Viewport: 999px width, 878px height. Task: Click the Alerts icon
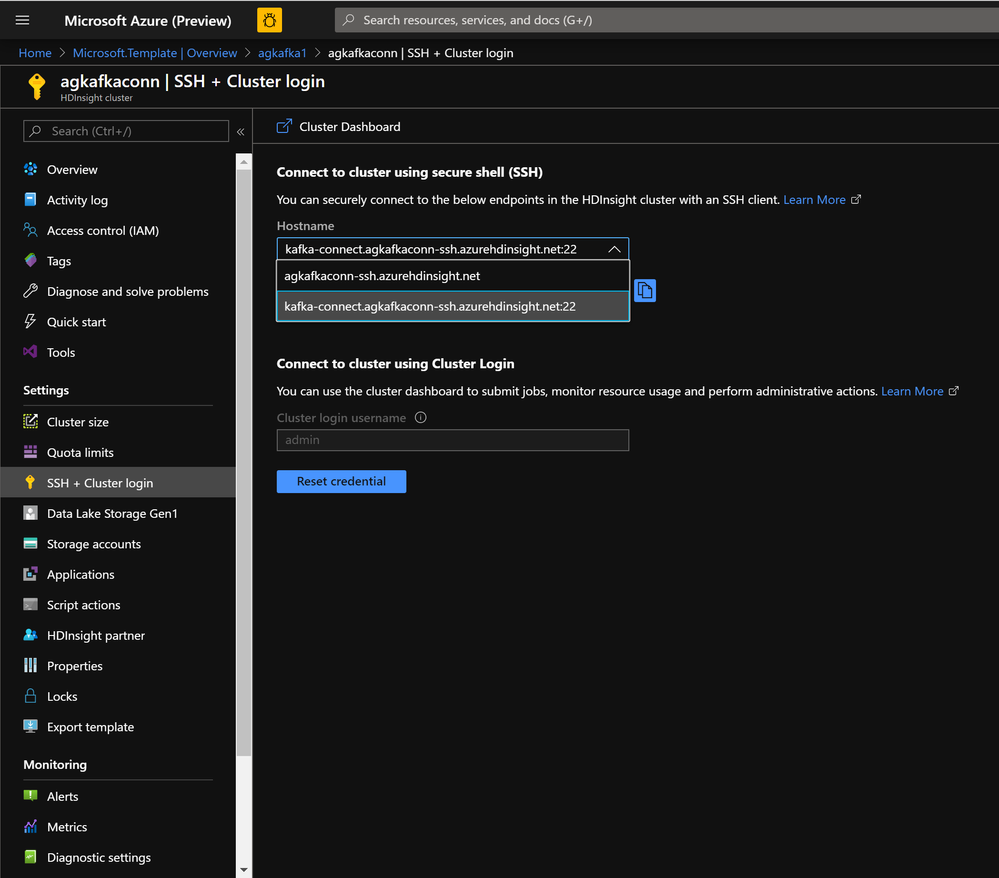tap(30, 795)
